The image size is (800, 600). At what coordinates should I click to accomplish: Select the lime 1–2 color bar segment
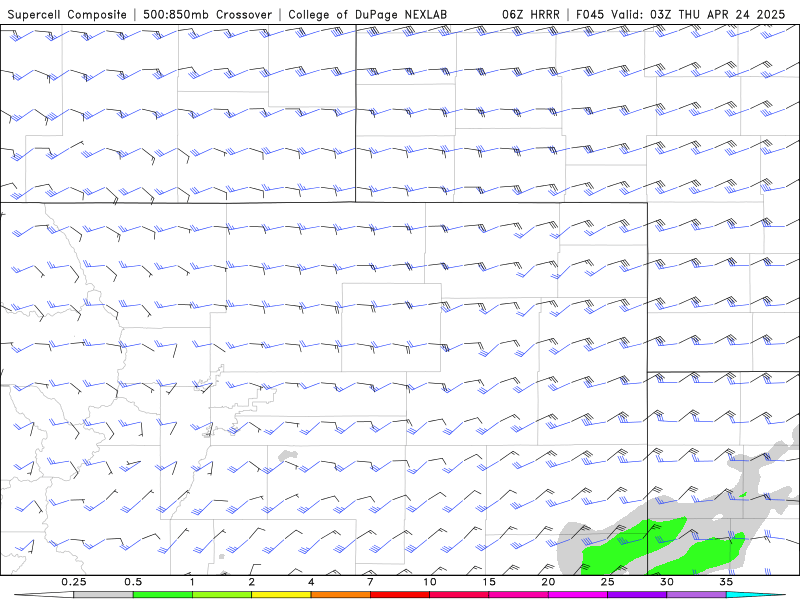pyautogui.click(x=222, y=595)
